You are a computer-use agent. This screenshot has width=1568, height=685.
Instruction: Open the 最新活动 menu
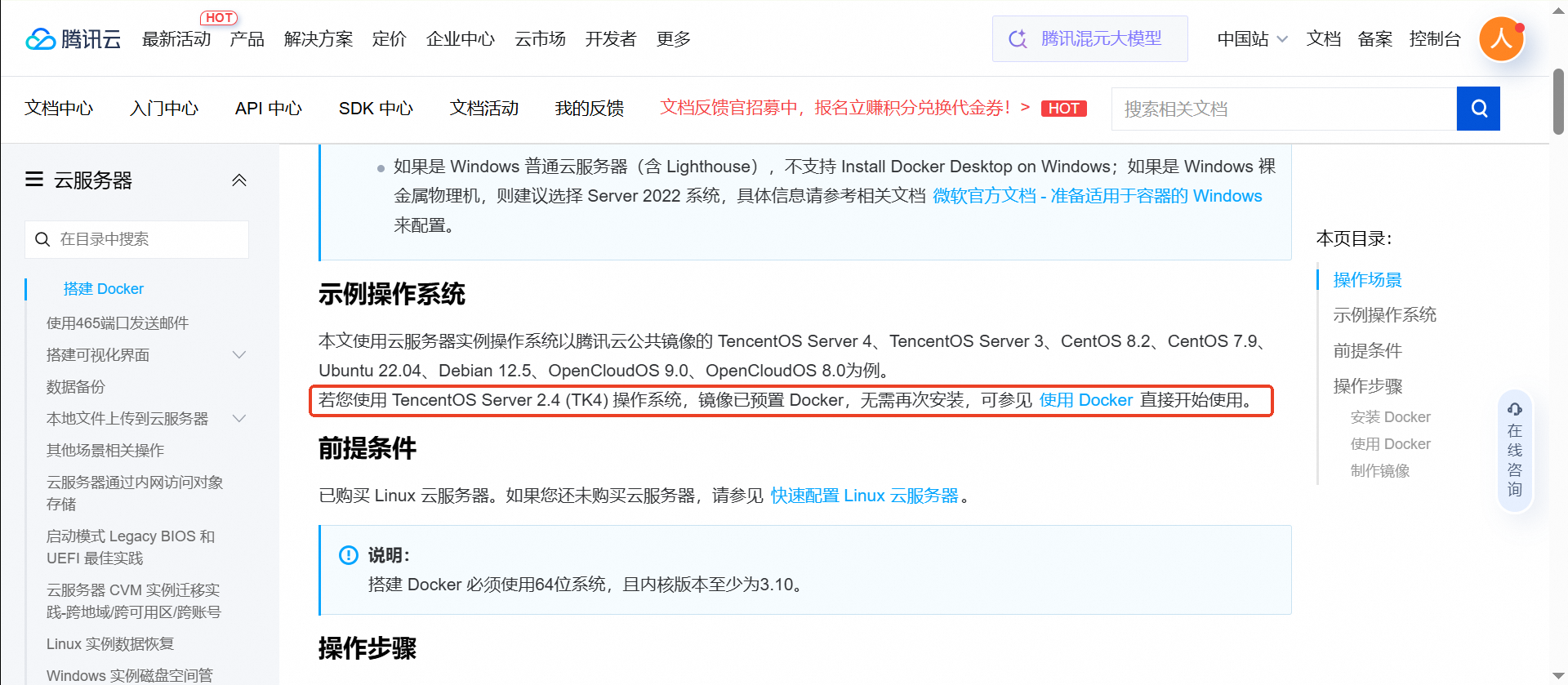pyautogui.click(x=176, y=39)
